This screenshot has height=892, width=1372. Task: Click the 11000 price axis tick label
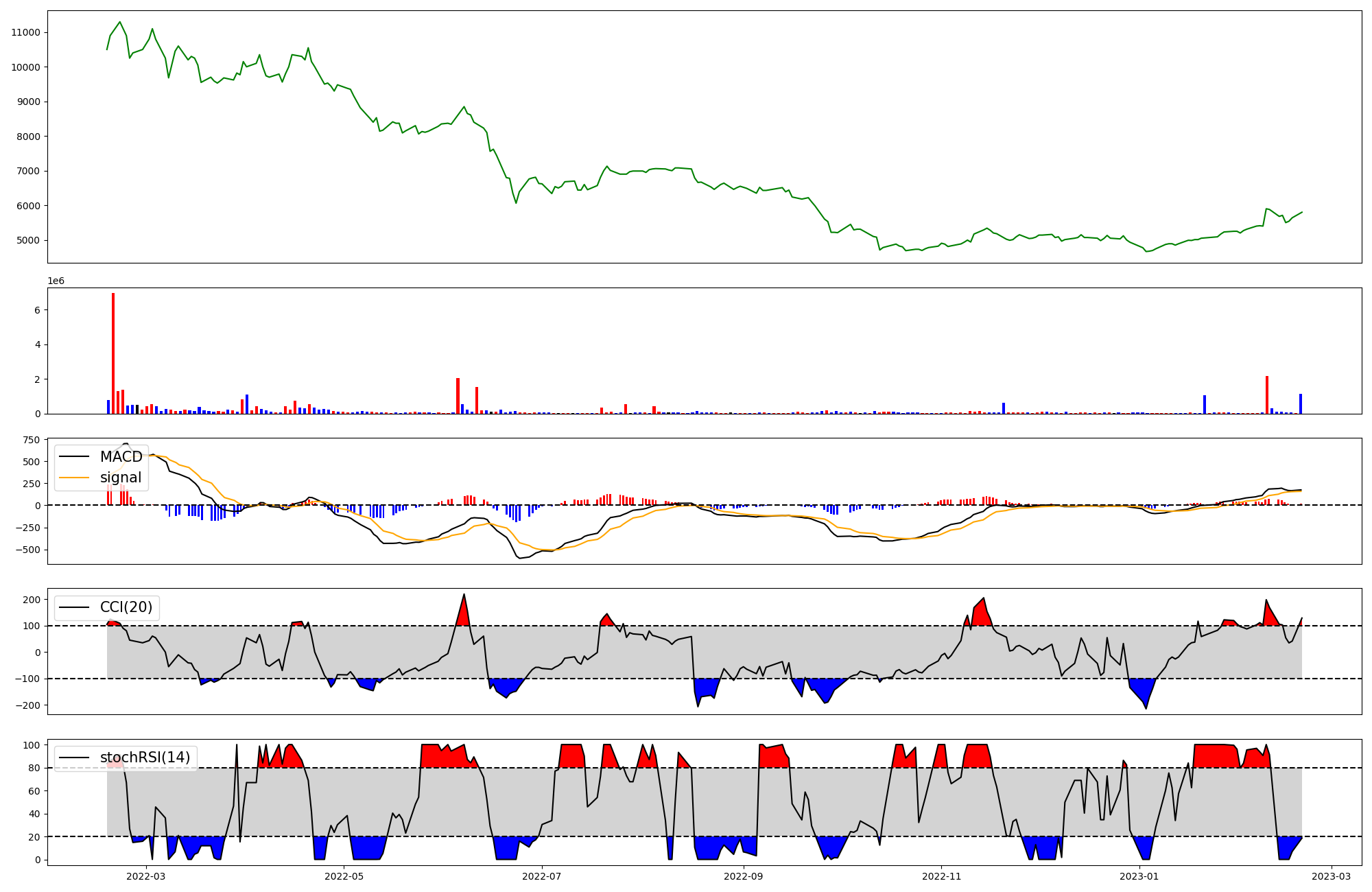point(25,32)
